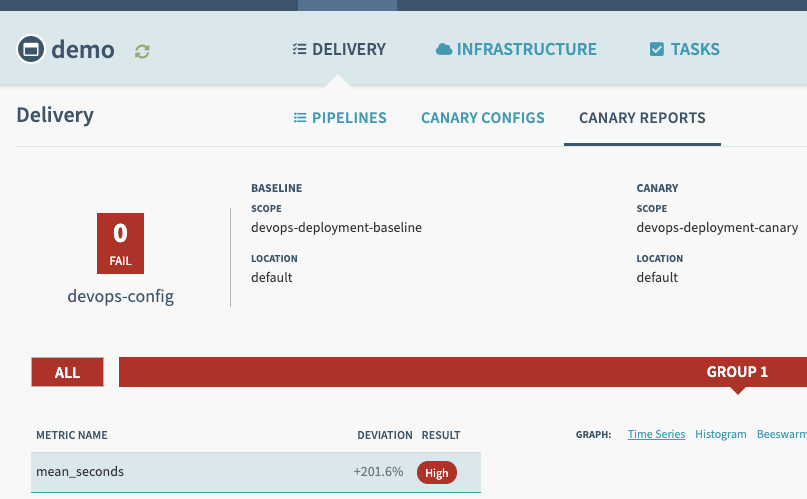Open the Delivery main navigation tab
Image resolution: width=807 pixels, height=499 pixels.
click(x=338, y=49)
